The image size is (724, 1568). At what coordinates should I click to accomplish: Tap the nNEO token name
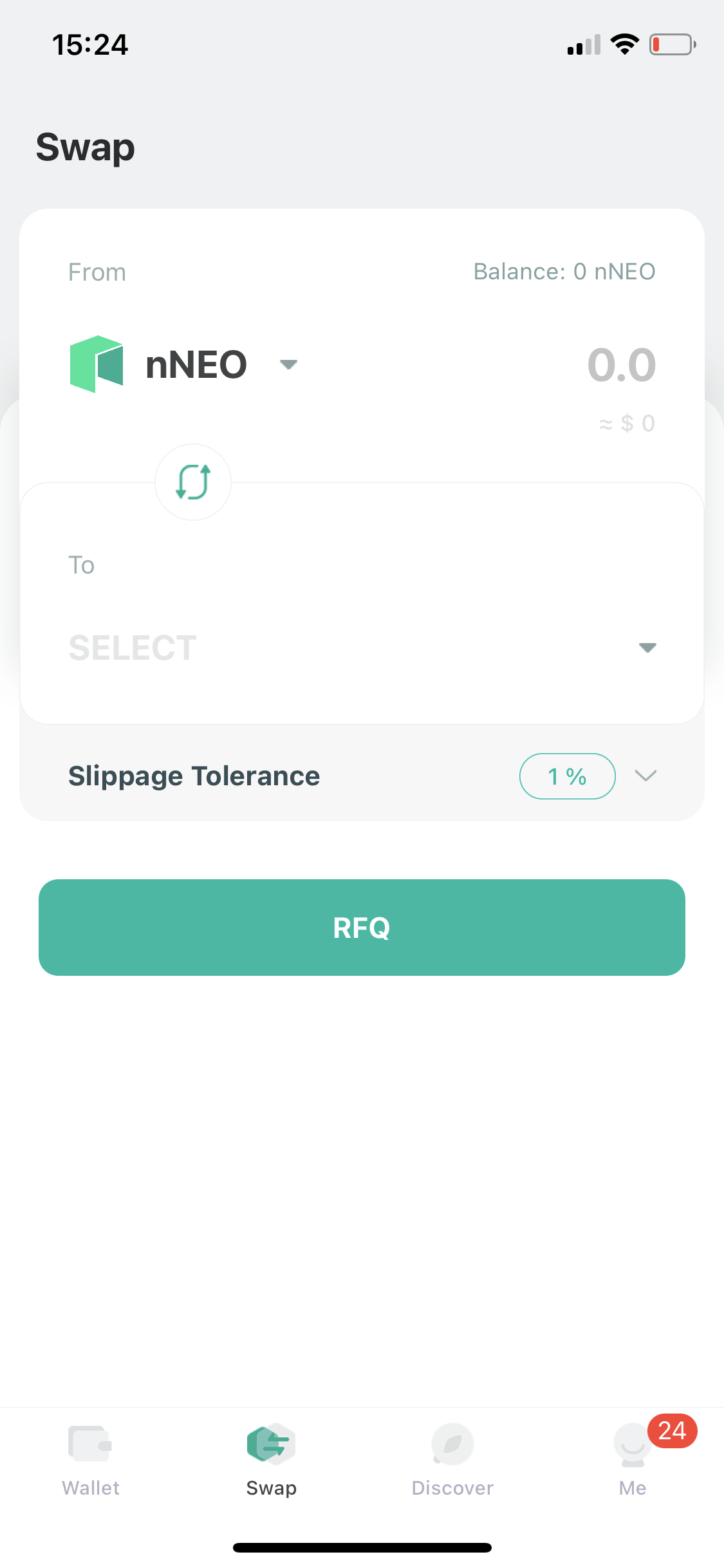click(196, 365)
